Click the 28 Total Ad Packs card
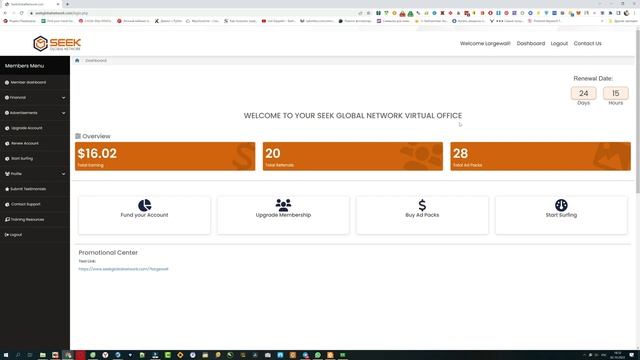The image size is (640, 360). 540,156
